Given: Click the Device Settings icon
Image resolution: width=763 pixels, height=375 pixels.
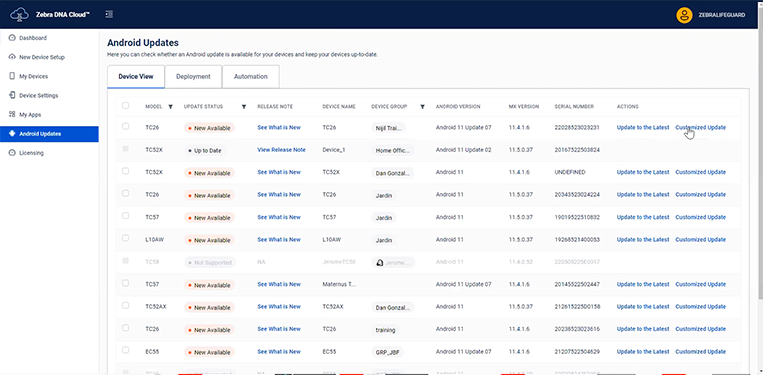Looking at the screenshot, I should [x=12, y=95].
